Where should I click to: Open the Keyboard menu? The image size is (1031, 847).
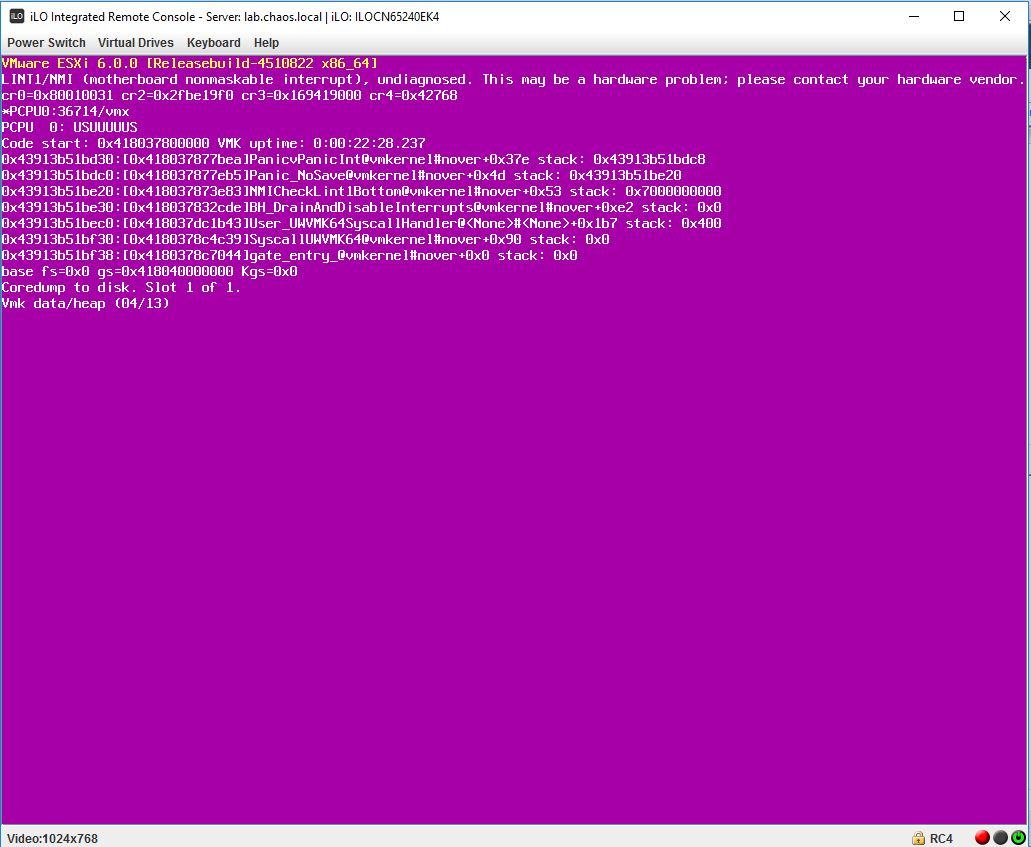click(x=214, y=43)
